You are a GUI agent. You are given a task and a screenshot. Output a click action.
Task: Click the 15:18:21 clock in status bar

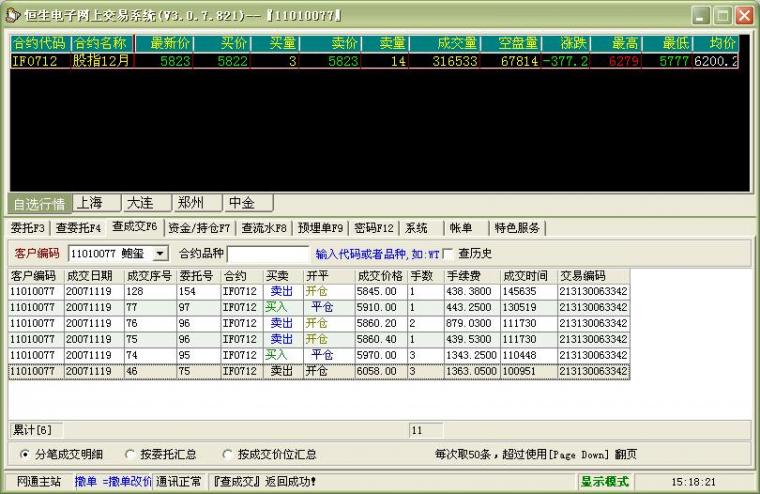[x=693, y=482]
